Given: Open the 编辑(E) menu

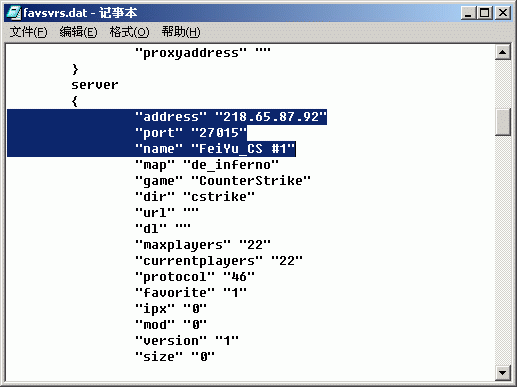Looking at the screenshot, I should click(x=78, y=32).
